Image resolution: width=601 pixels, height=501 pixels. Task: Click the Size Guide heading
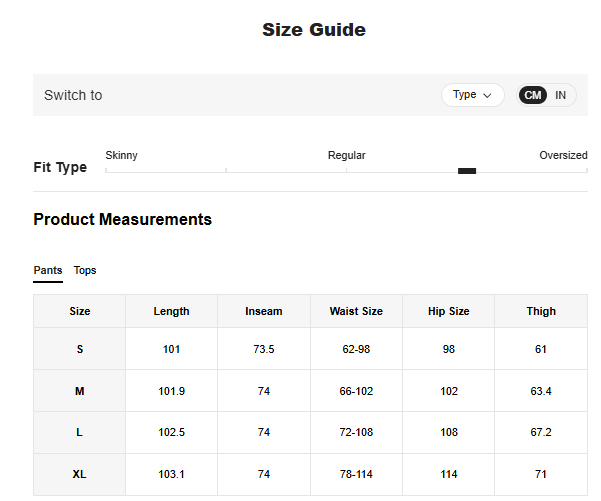[x=314, y=30]
